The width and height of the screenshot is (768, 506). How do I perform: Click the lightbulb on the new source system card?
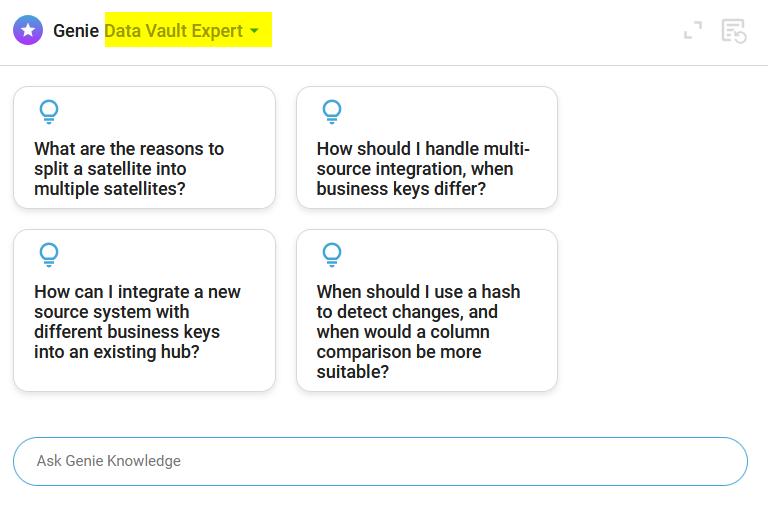point(48,254)
